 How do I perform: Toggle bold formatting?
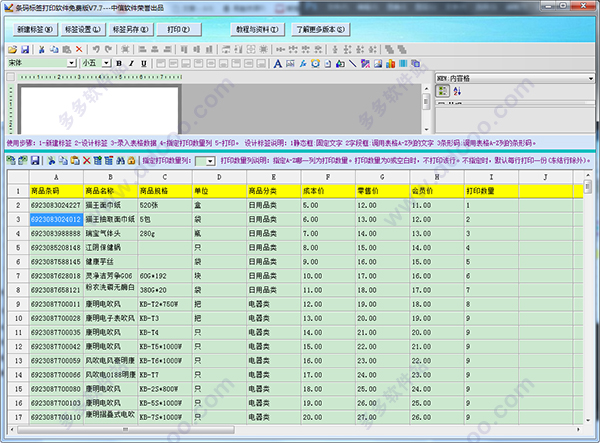119,64
